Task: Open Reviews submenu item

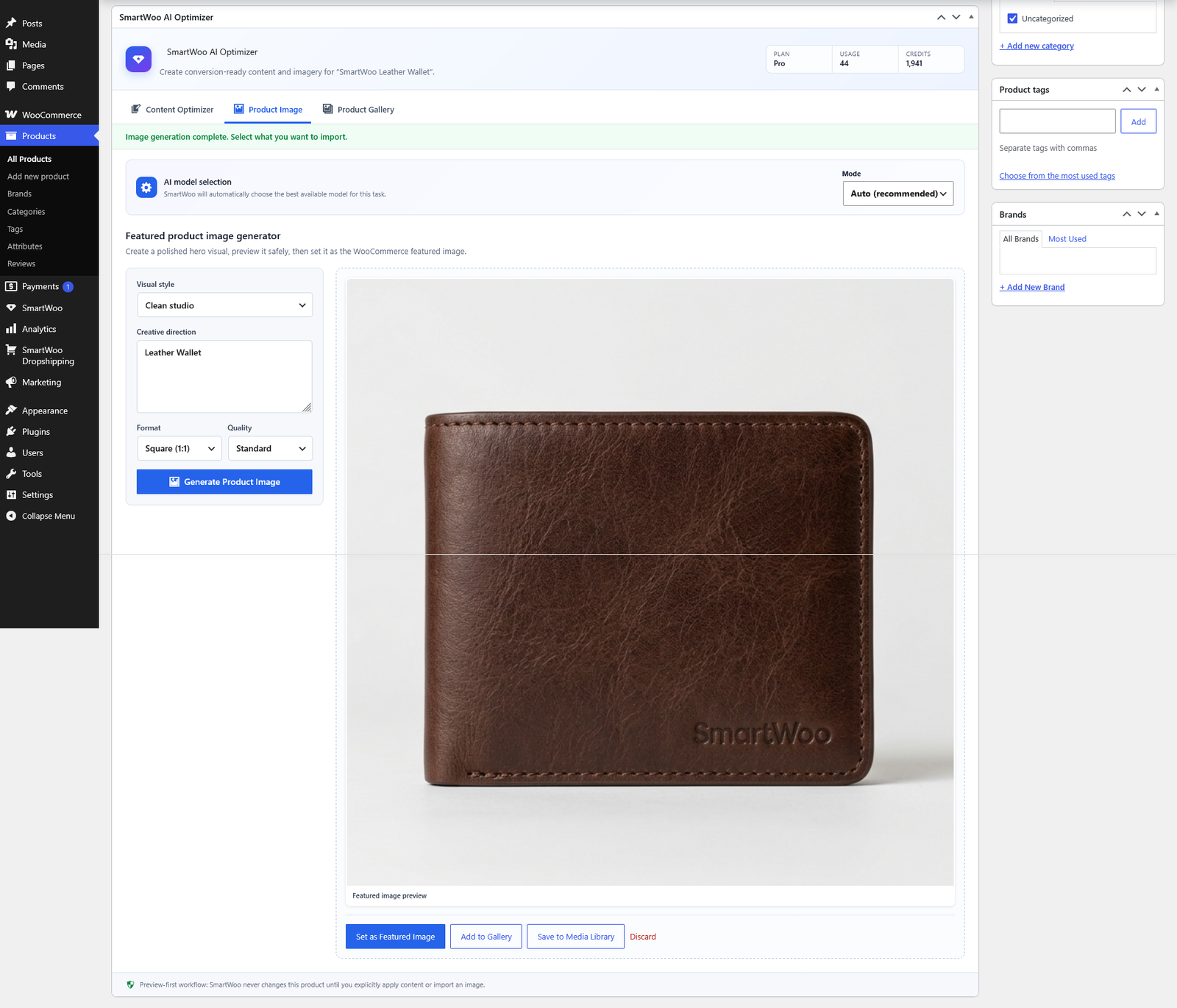Action: pyautogui.click(x=21, y=264)
